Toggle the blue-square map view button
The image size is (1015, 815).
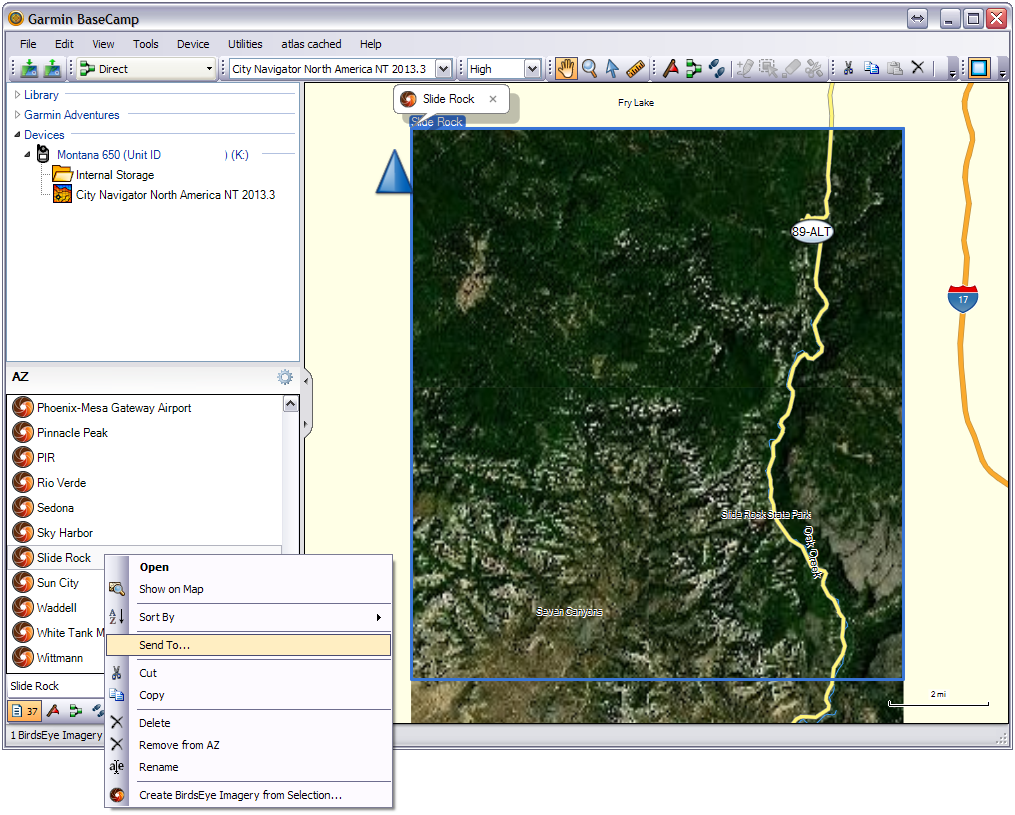coord(979,68)
